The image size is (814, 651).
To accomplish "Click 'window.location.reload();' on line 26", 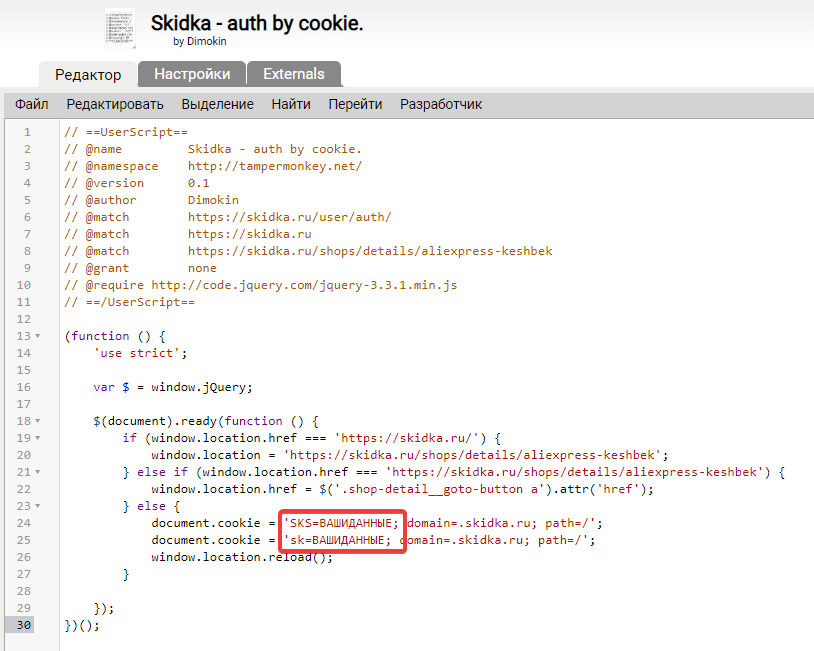I will pos(242,557).
